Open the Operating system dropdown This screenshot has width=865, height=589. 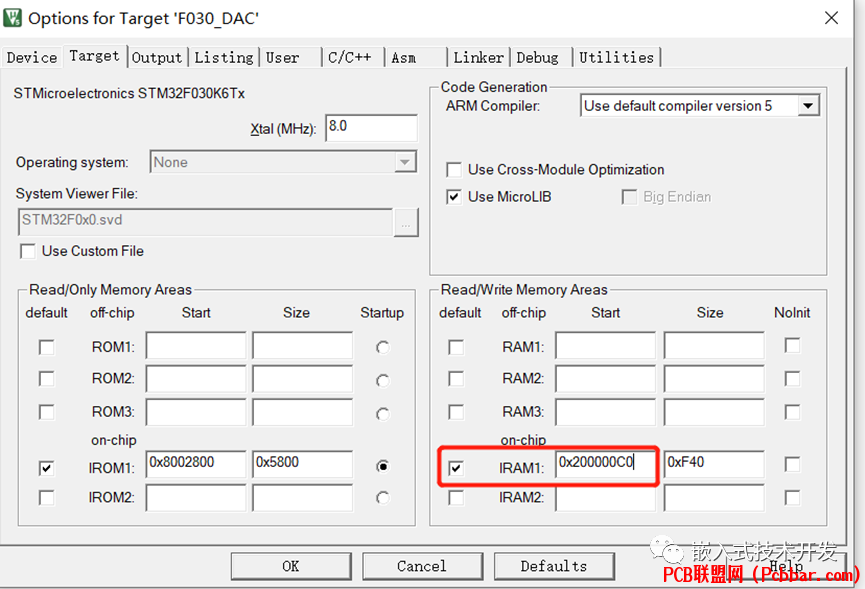(283, 162)
